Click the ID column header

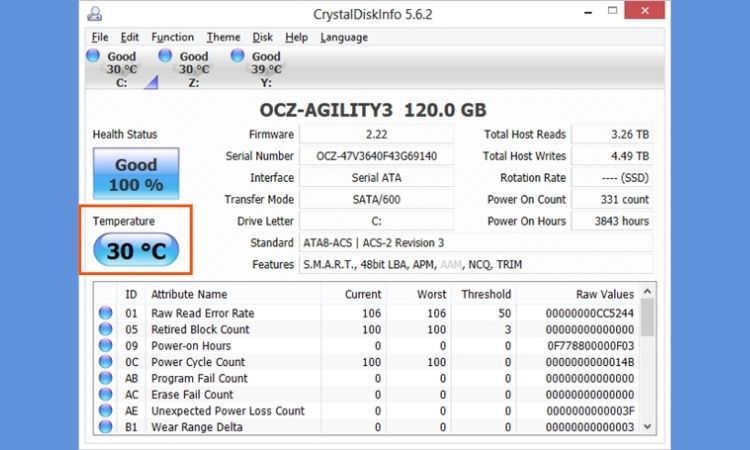pos(131,294)
